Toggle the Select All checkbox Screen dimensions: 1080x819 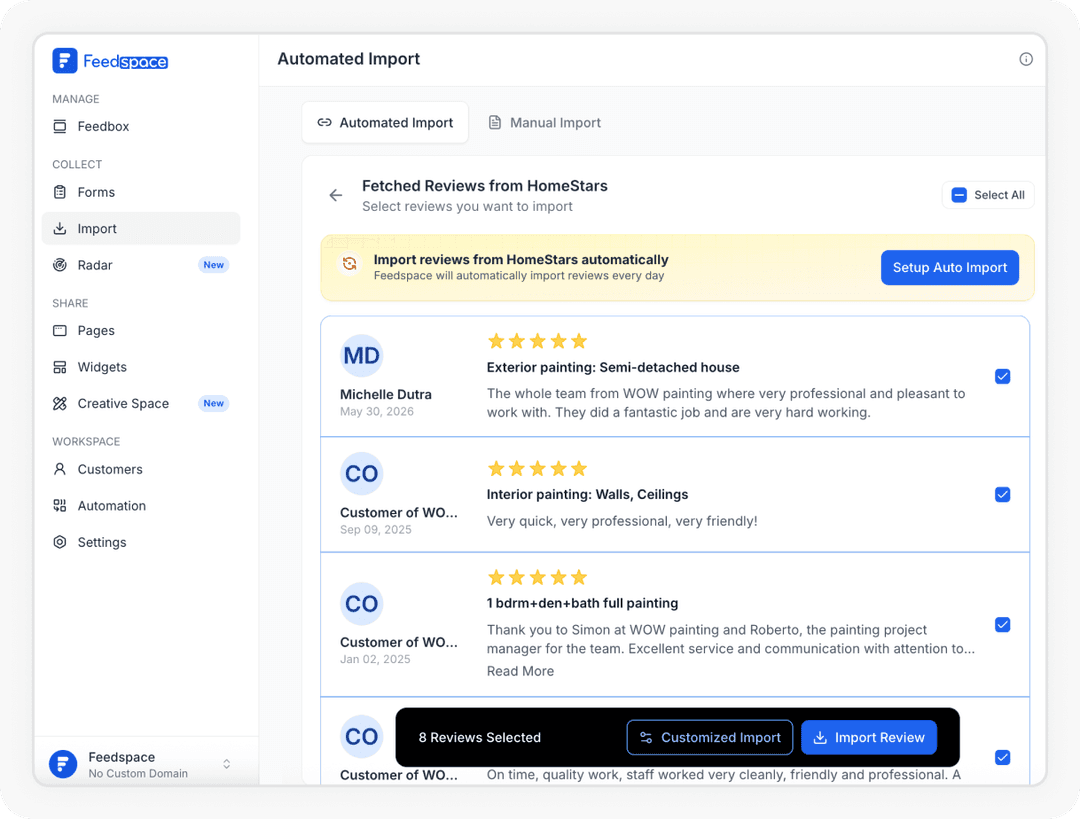click(959, 195)
